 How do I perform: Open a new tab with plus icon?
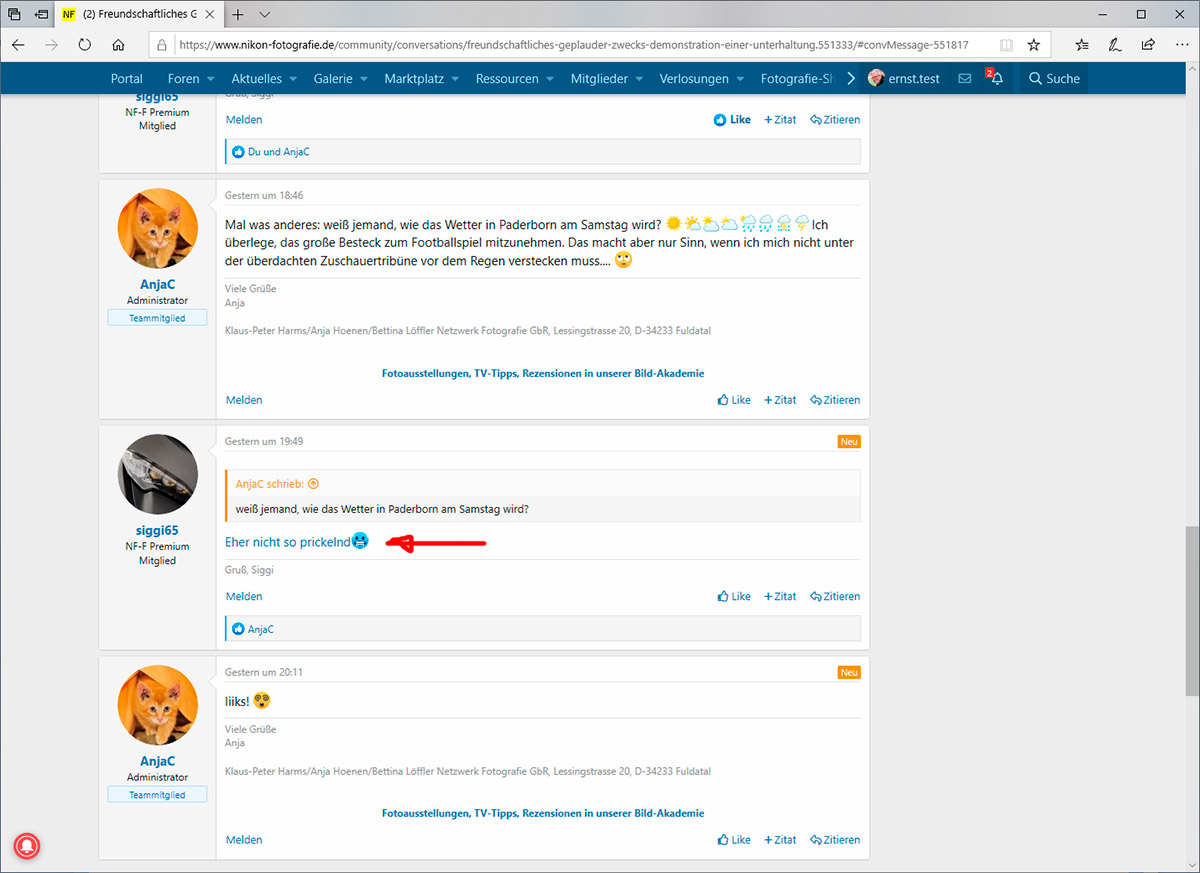tap(238, 15)
